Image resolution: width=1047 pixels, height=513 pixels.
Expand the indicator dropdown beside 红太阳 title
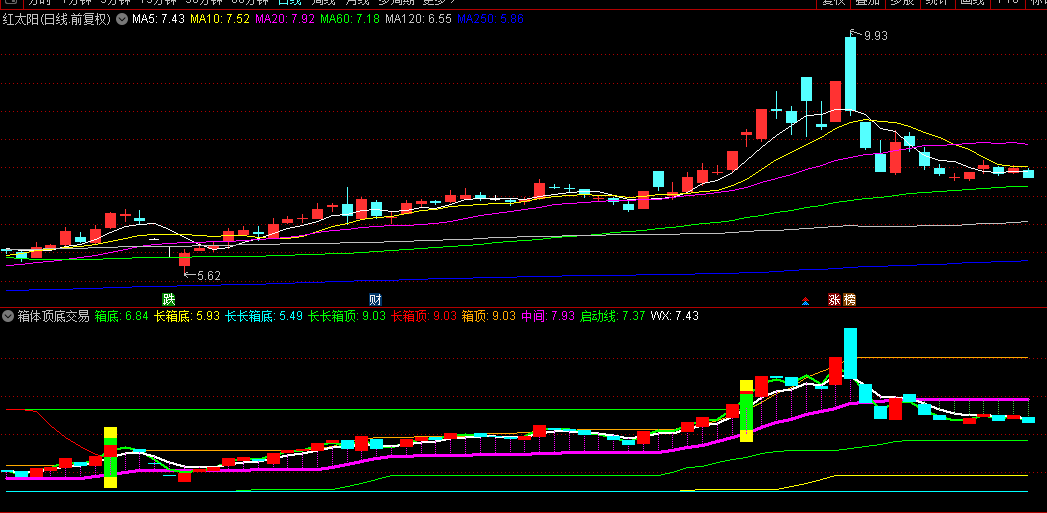(122, 19)
